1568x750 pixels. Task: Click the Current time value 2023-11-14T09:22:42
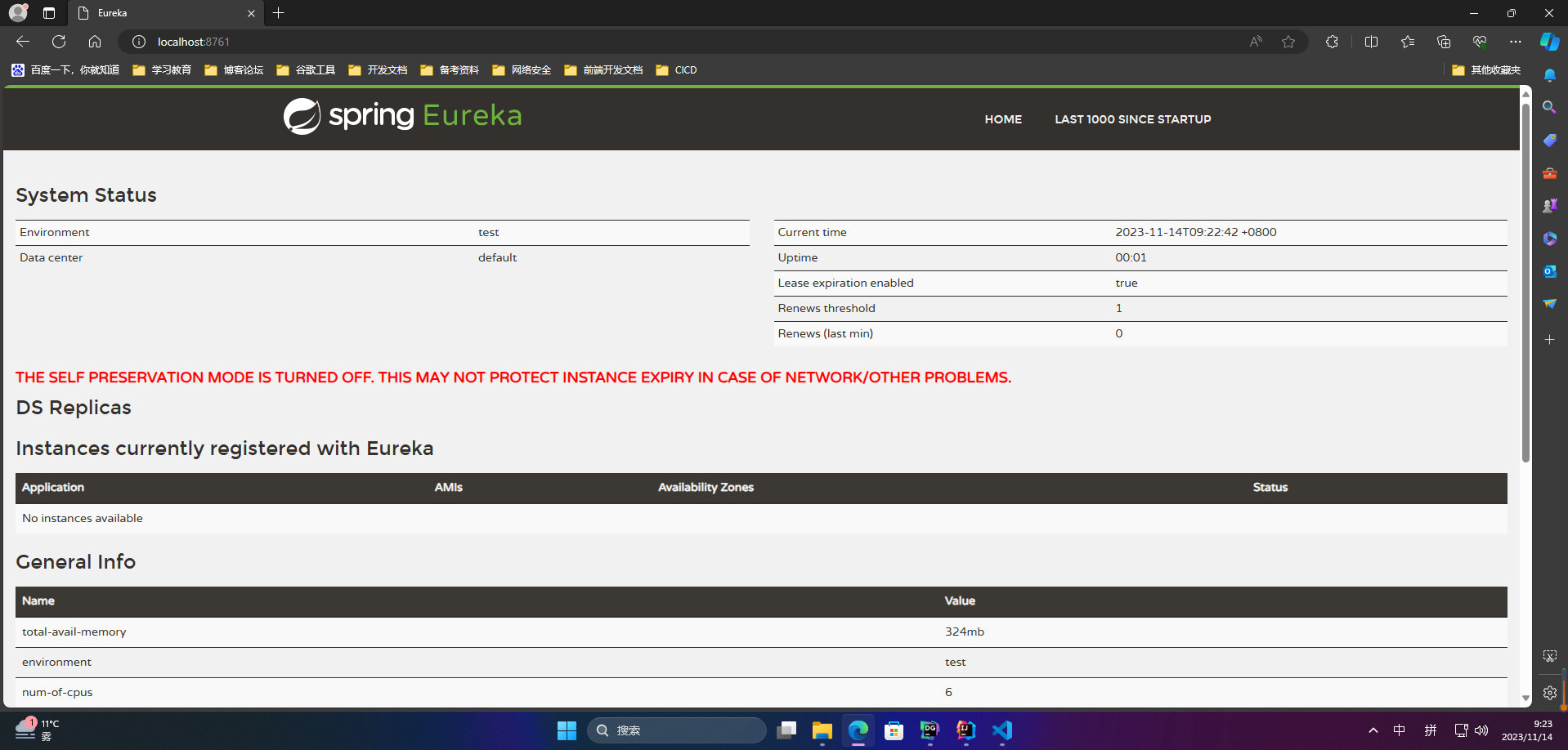1195,232
